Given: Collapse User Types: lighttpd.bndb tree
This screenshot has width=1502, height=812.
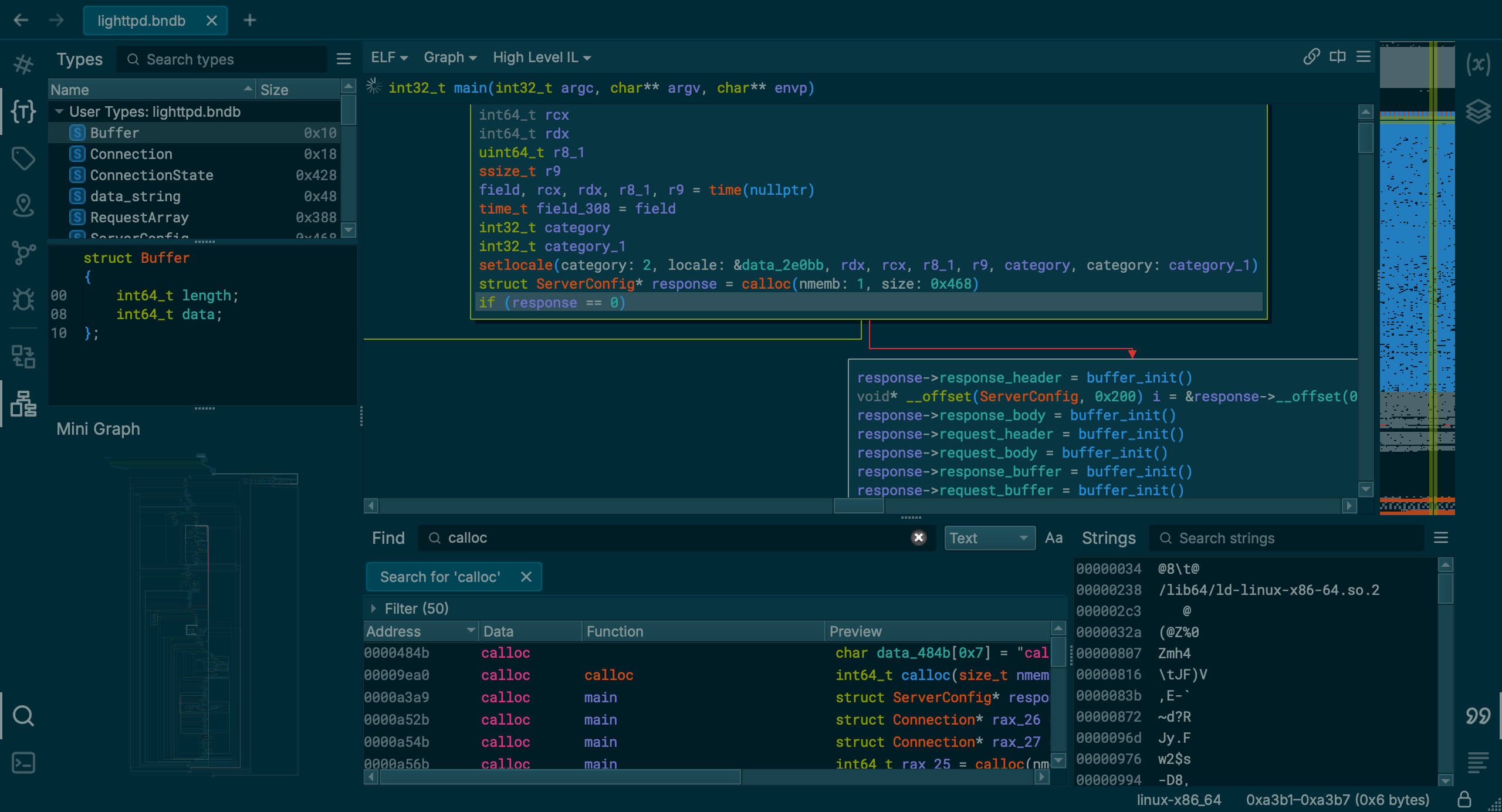Looking at the screenshot, I should (x=59, y=111).
